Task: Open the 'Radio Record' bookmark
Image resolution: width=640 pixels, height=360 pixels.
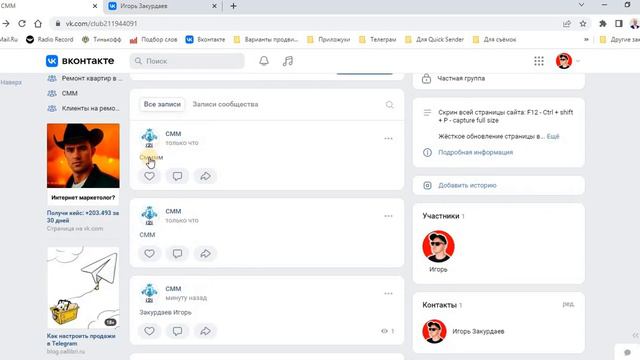Action: (x=50, y=40)
